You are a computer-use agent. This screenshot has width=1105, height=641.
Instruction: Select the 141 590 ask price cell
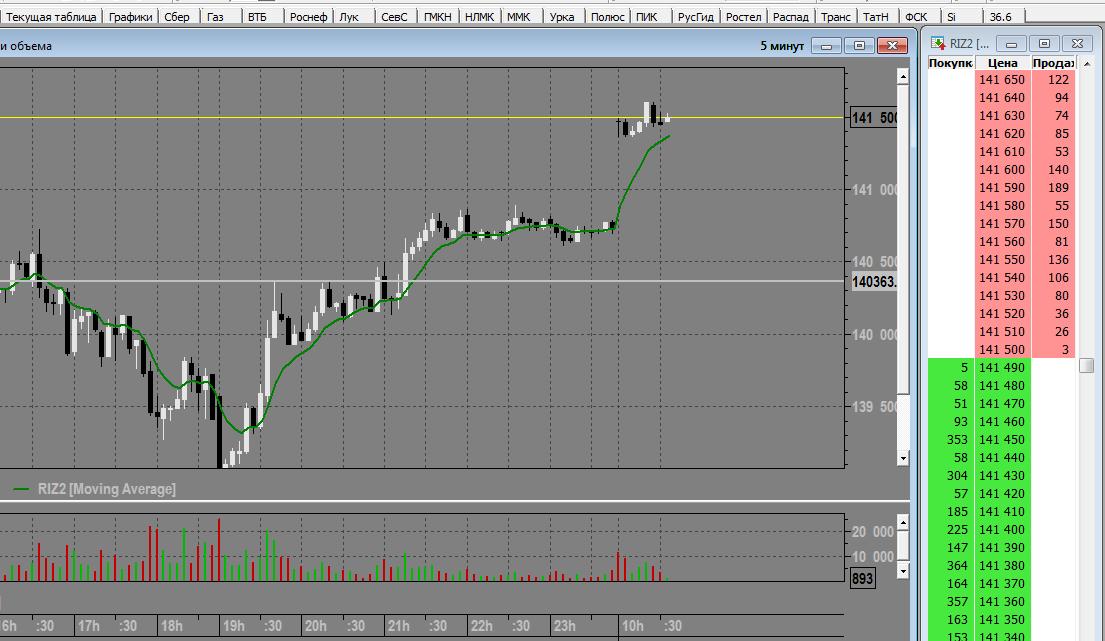tap(1002, 187)
